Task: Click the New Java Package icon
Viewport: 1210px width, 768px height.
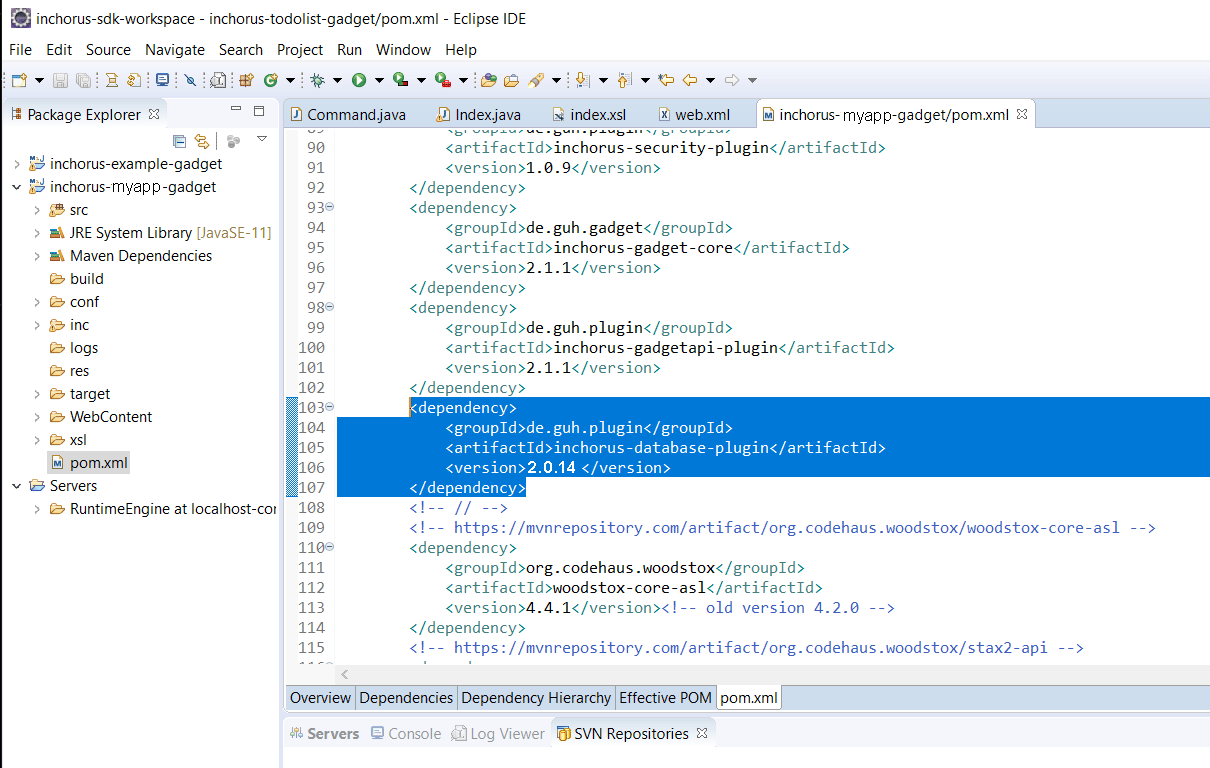Action: point(246,80)
